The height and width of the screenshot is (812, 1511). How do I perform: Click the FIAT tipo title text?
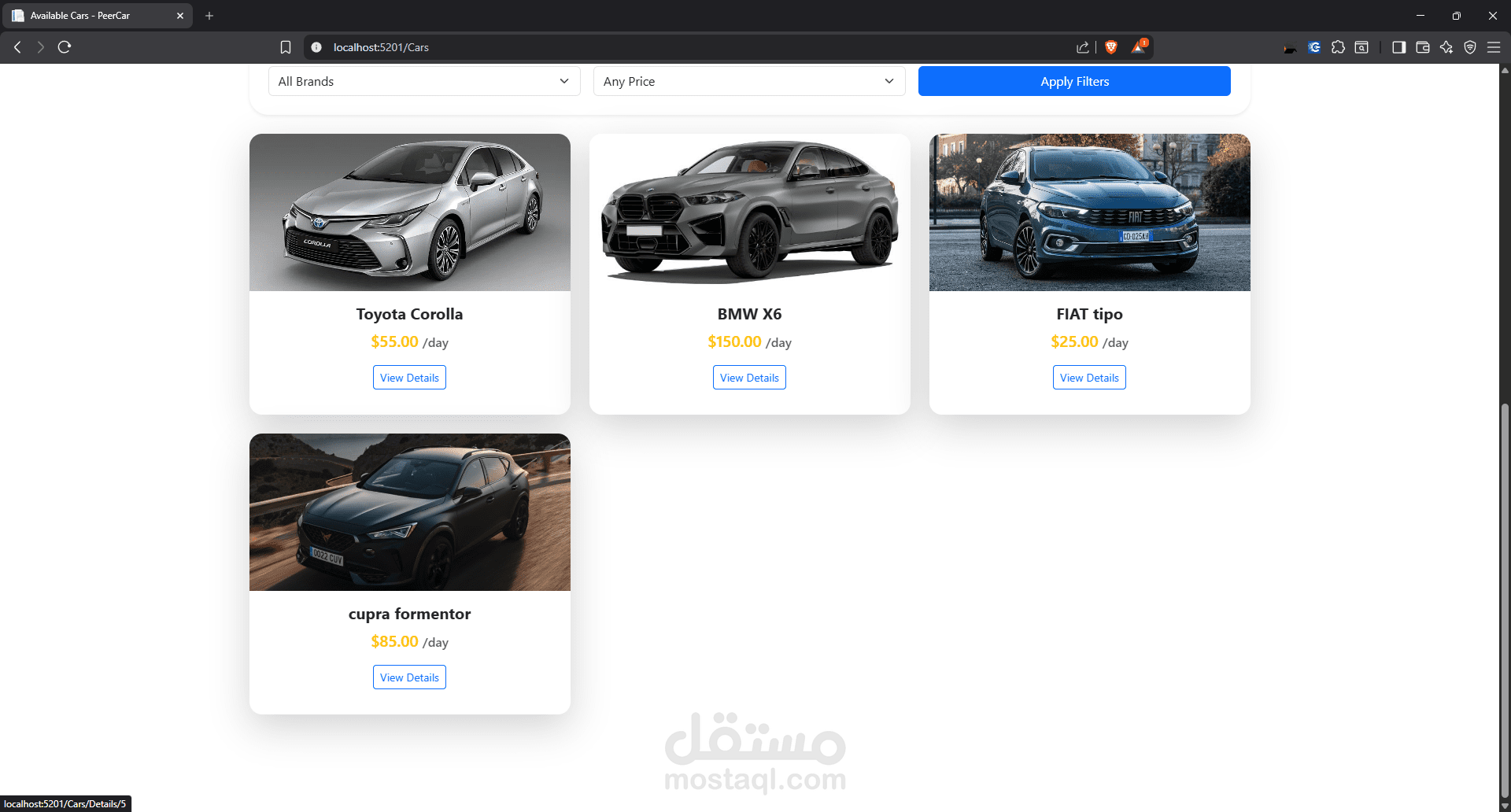click(x=1089, y=314)
